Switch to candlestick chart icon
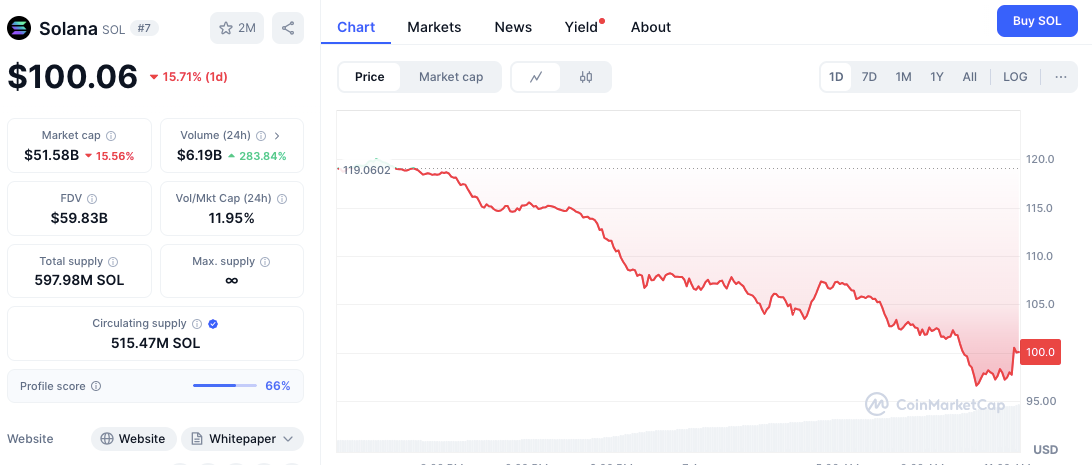The image size is (1092, 465). [586, 77]
